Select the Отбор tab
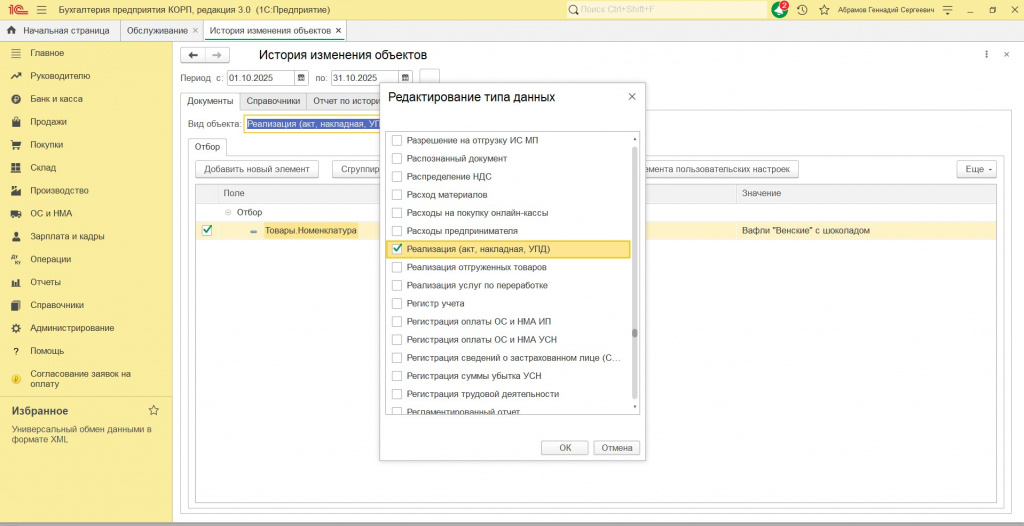The height and width of the screenshot is (526, 1024). point(207,146)
